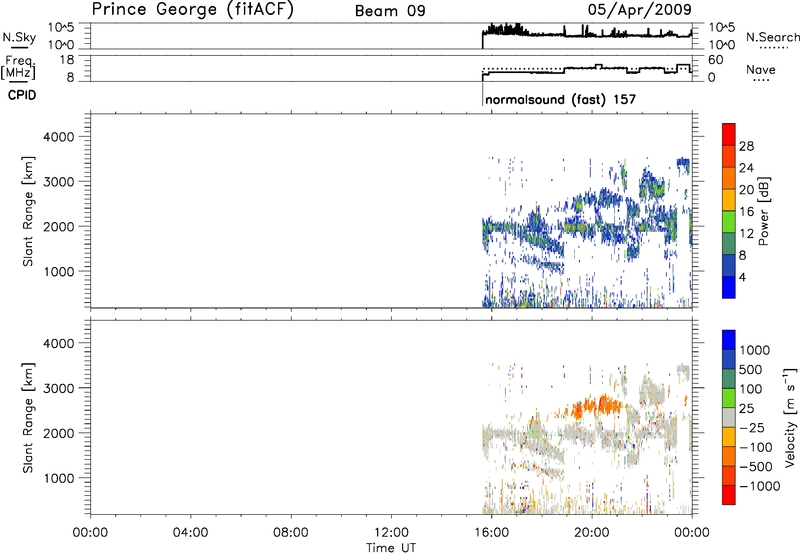Screen dimensions: 800x554
Task: Select the "-100" value on Velocity colorbar
Action: point(756,447)
